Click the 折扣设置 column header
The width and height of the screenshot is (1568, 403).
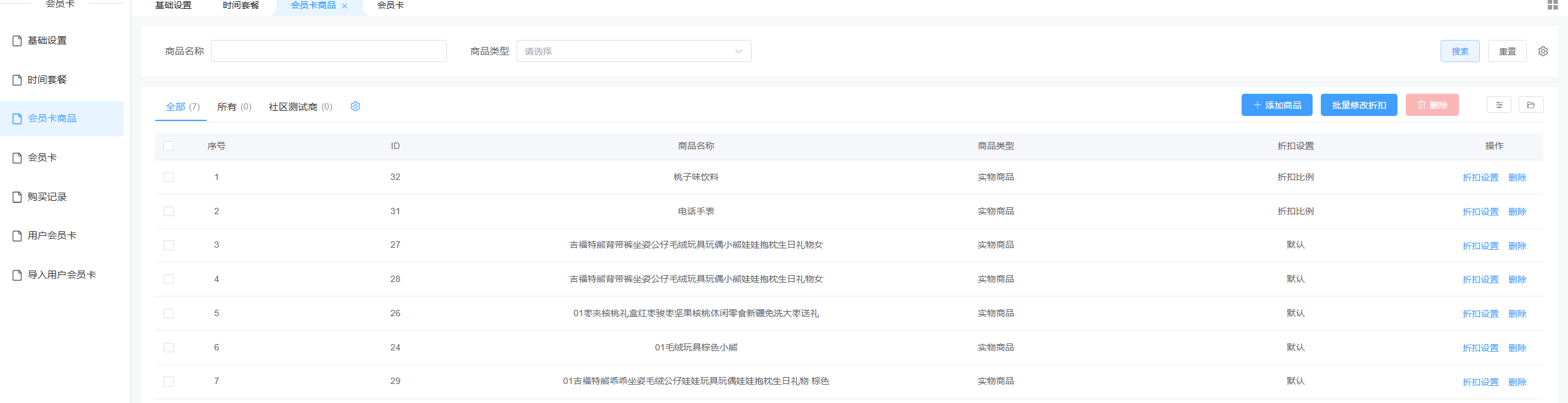pos(1295,146)
